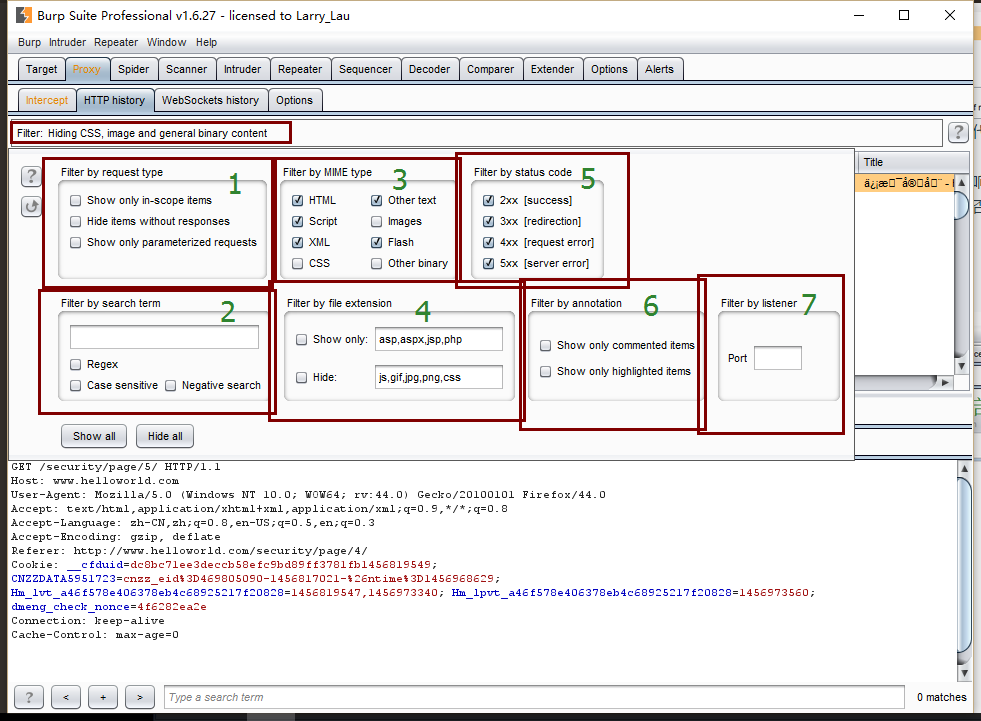Enable Show only commented items
This screenshot has width=981, height=721.
(x=546, y=345)
